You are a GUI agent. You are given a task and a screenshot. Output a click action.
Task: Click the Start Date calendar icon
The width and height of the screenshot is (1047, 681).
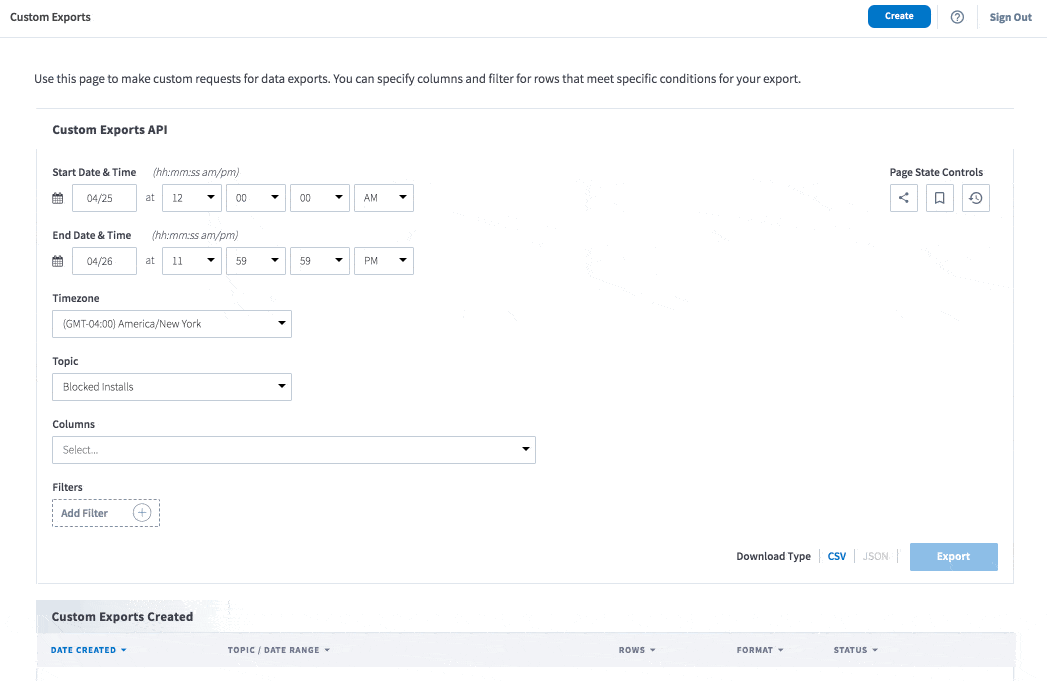(x=58, y=198)
